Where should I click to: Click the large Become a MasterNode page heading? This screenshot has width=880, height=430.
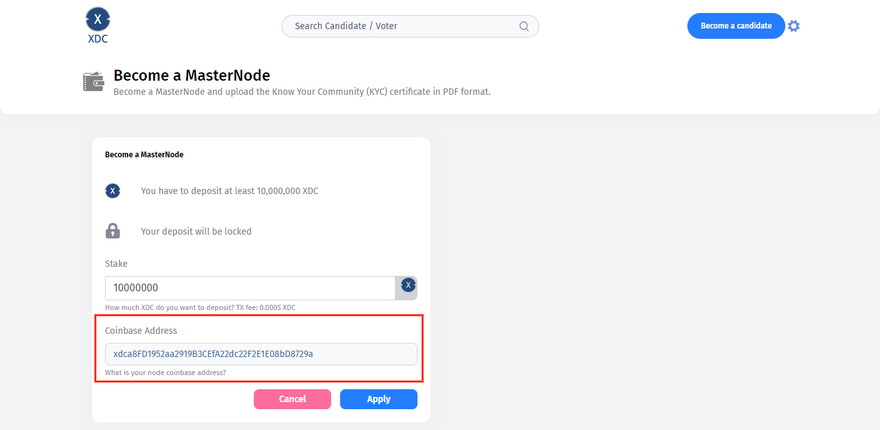point(191,75)
